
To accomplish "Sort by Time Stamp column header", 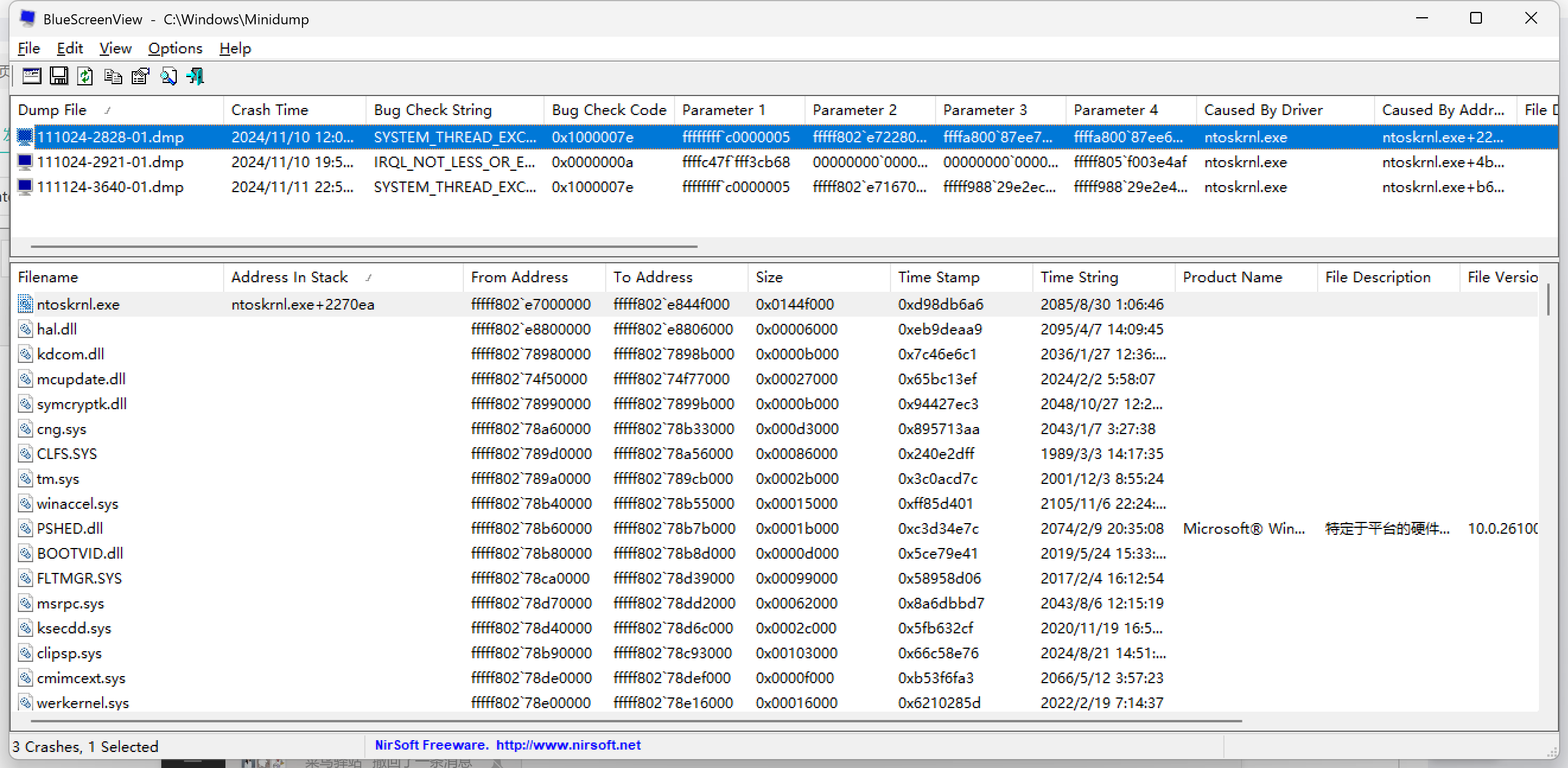I will point(962,278).
